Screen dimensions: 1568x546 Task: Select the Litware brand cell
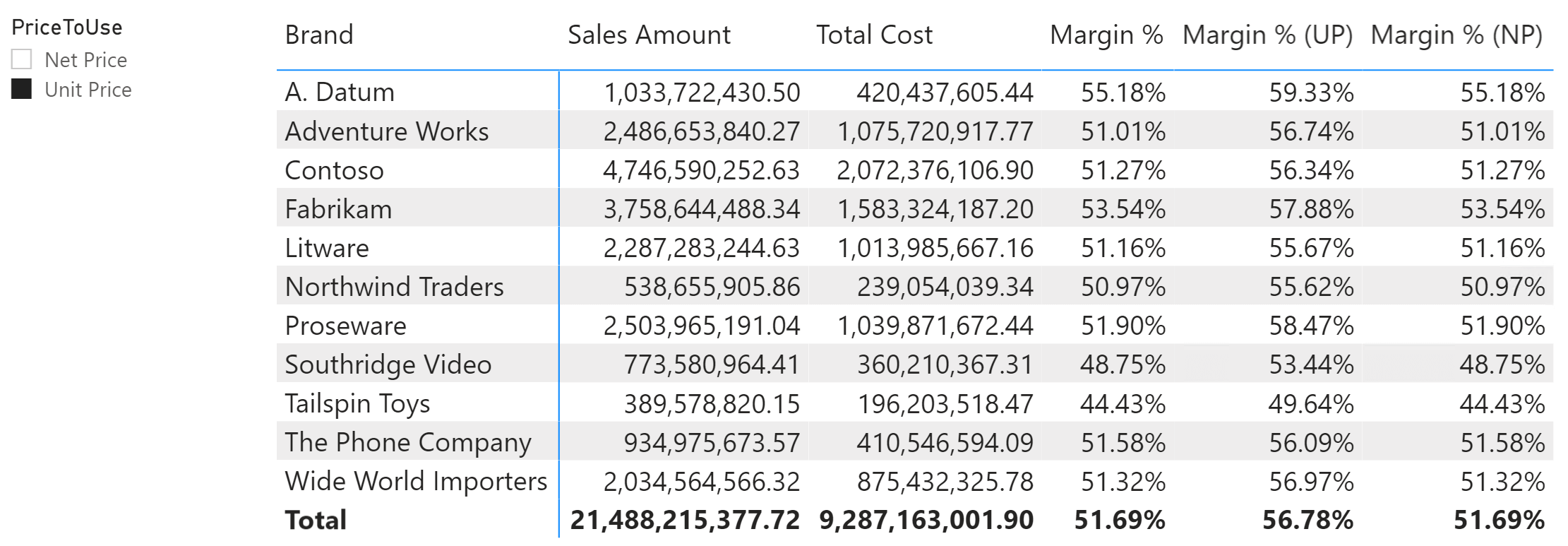coord(327,248)
